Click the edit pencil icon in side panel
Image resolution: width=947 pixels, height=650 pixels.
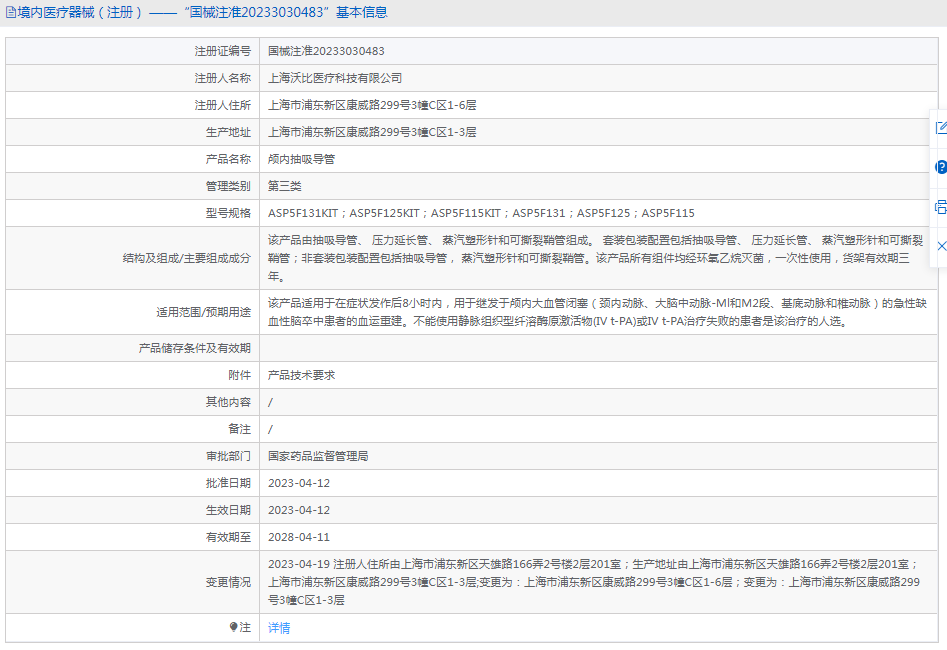[x=941, y=127]
